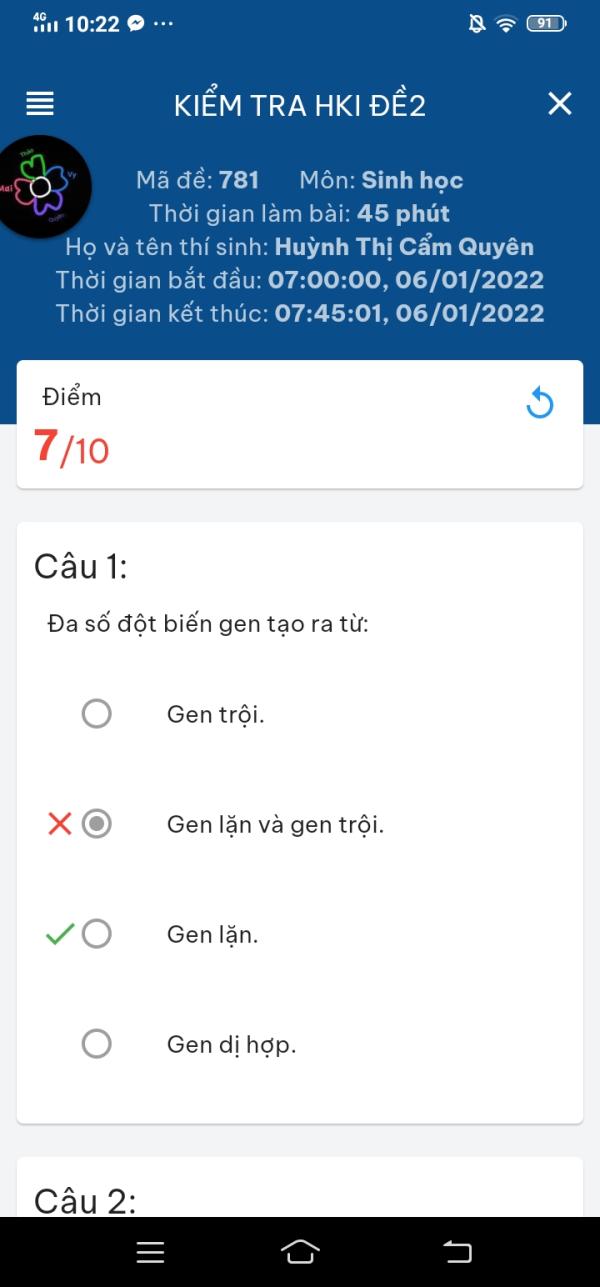Tap the retry exam refresh icon
The width and height of the screenshot is (600, 1287).
coord(540,404)
